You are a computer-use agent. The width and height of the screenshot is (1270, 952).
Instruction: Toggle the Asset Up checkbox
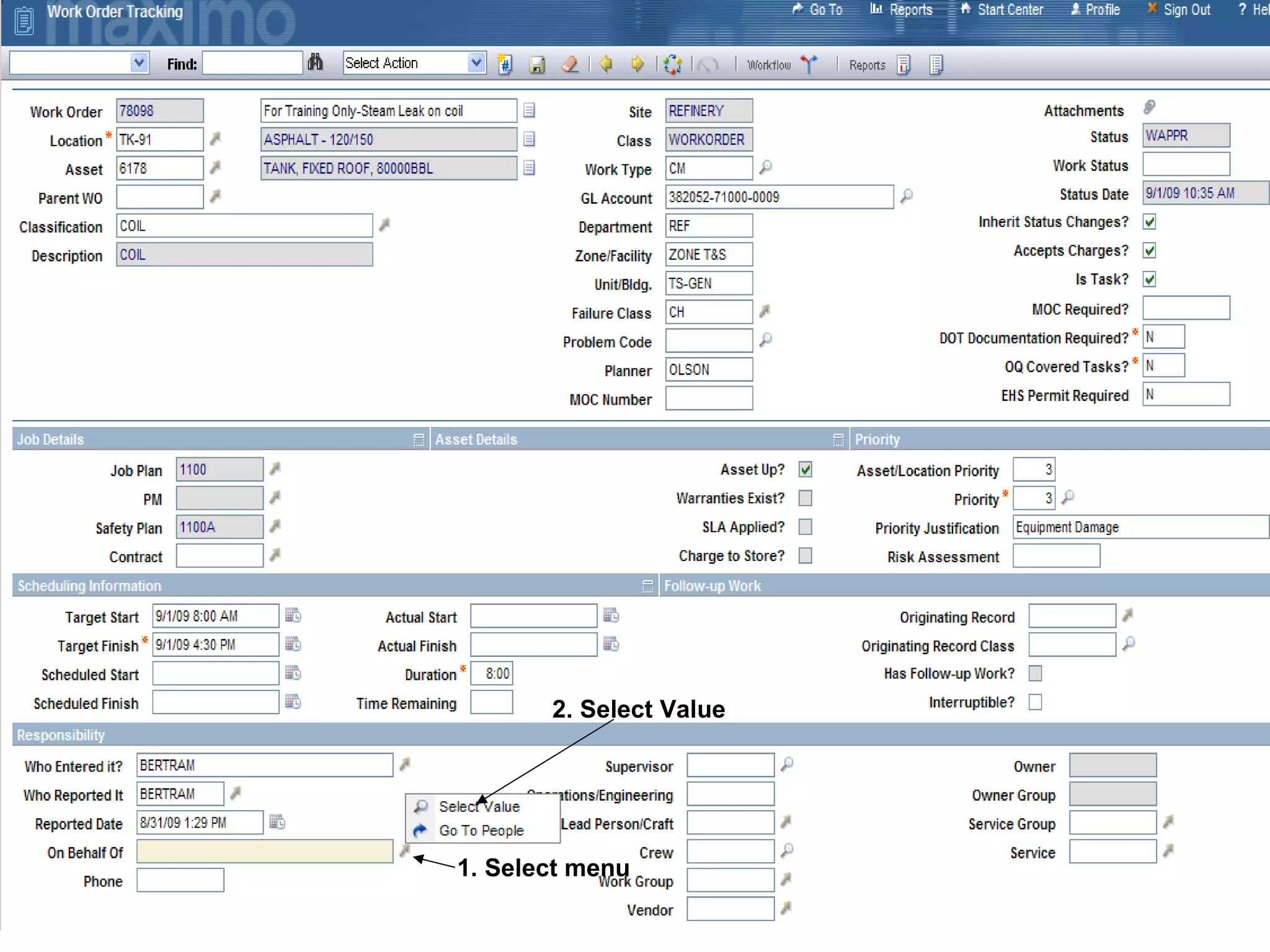click(x=805, y=470)
